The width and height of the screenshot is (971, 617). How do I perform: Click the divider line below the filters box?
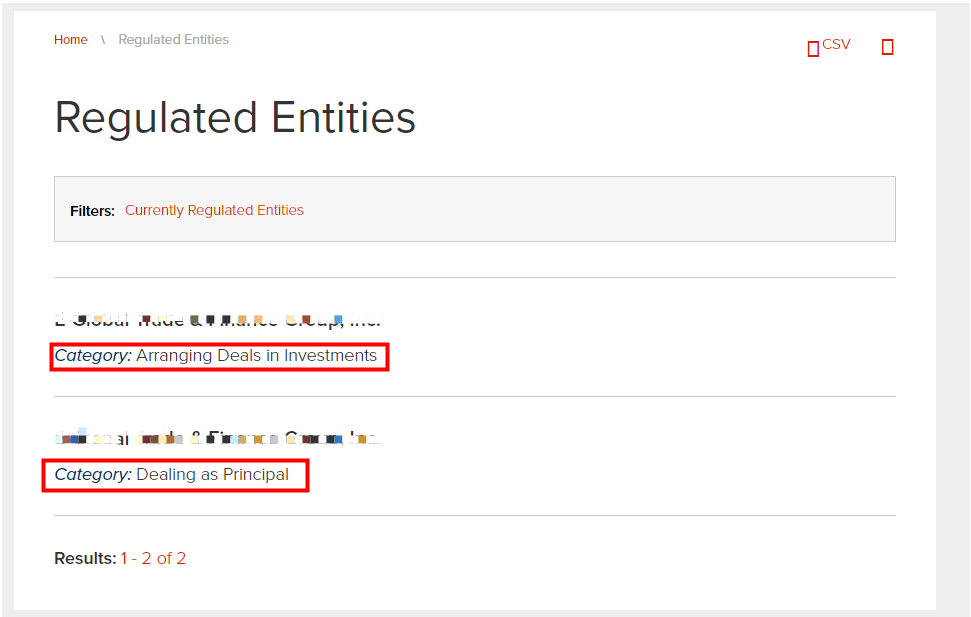click(x=475, y=278)
